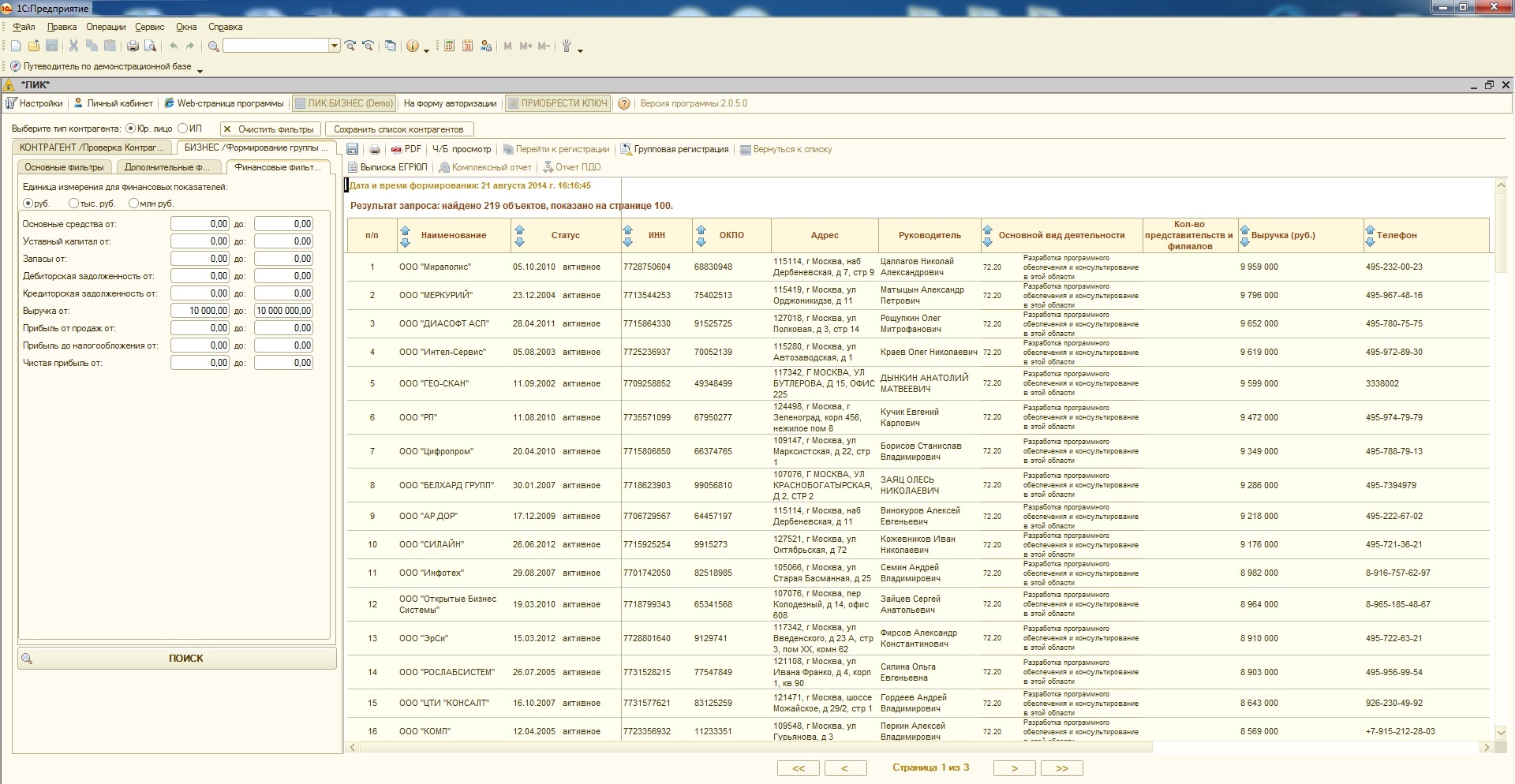The width and height of the screenshot is (1515, 784).
Task: Click the user access icon
Action: tap(486, 47)
